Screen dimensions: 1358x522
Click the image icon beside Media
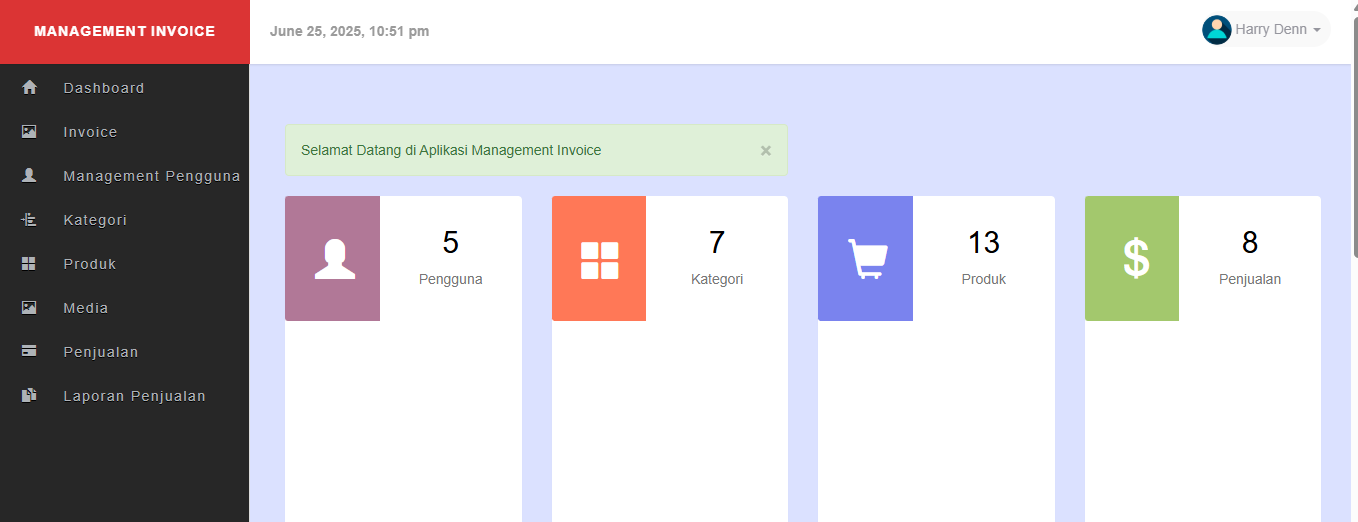tap(29, 308)
